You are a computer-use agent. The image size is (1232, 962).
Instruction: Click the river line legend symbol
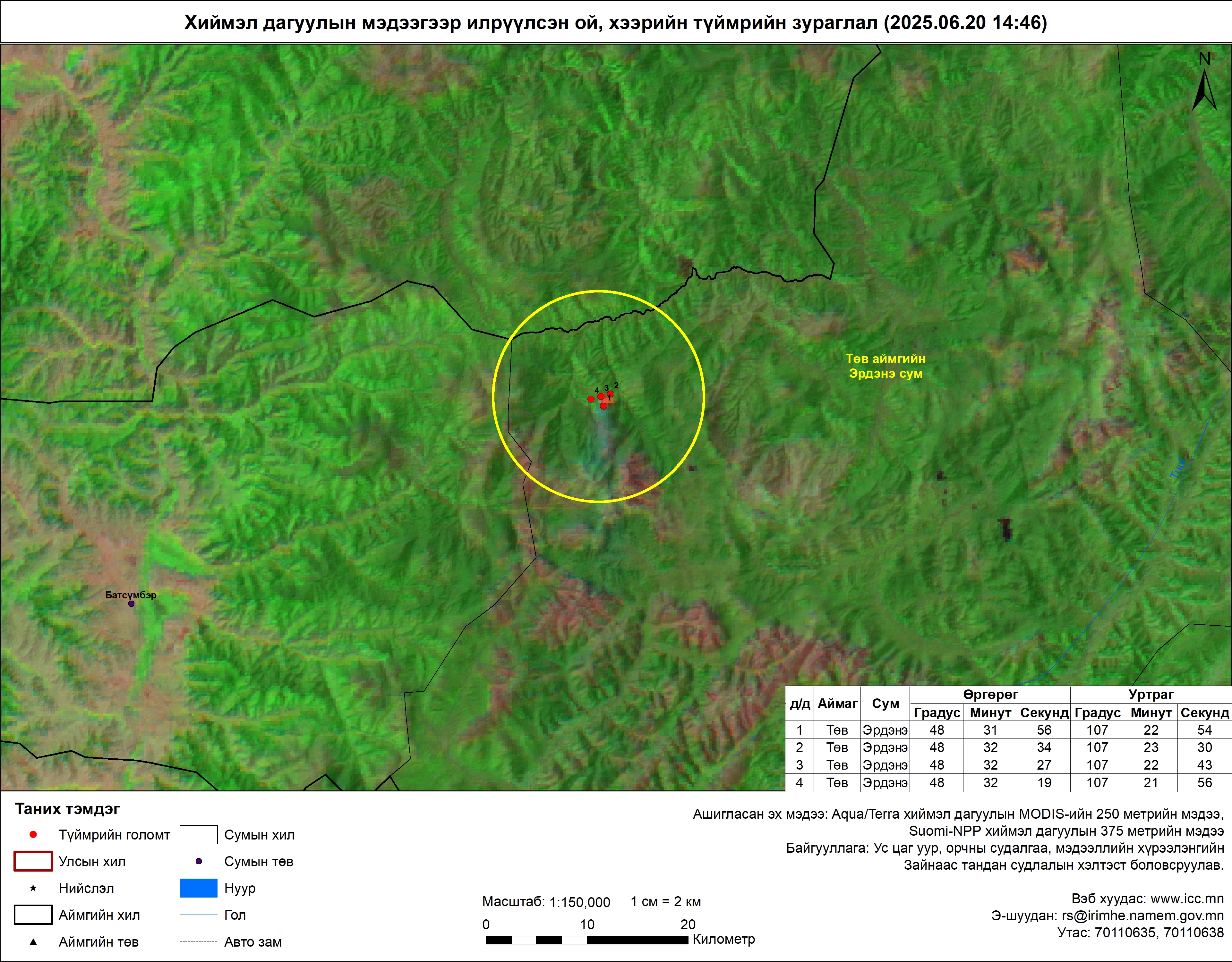[199, 915]
